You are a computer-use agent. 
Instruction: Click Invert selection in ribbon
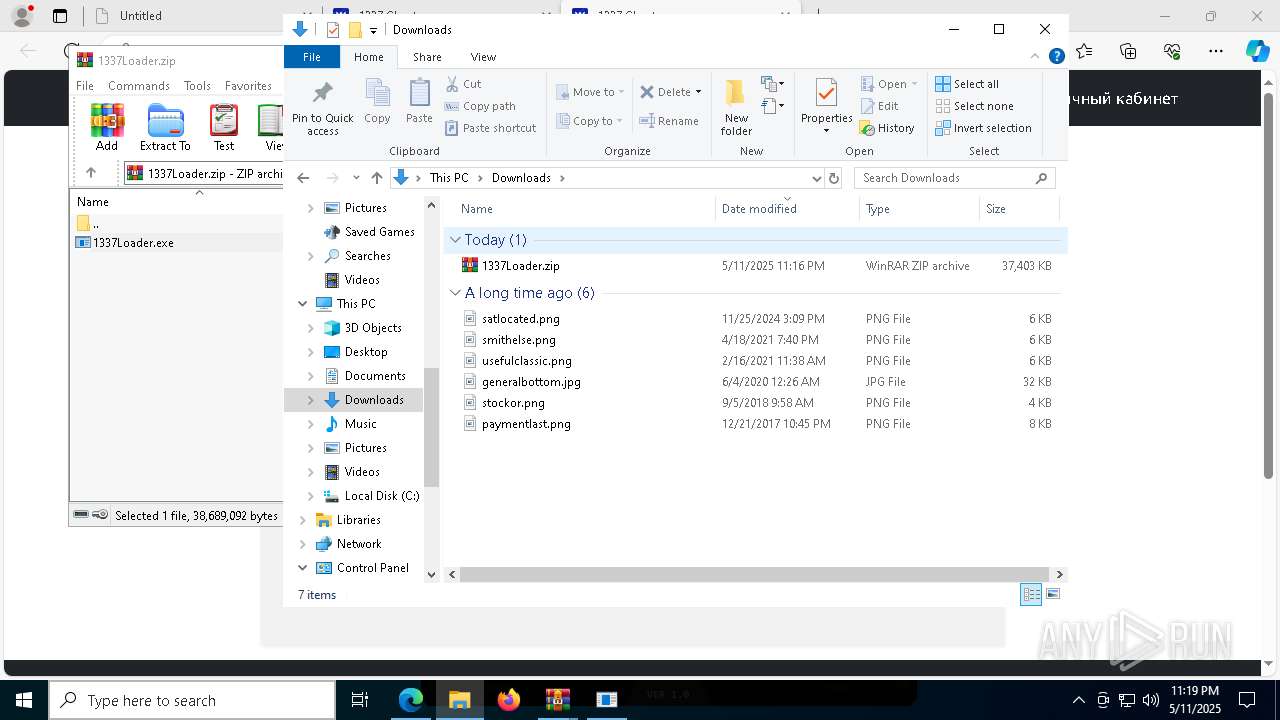(x=984, y=128)
